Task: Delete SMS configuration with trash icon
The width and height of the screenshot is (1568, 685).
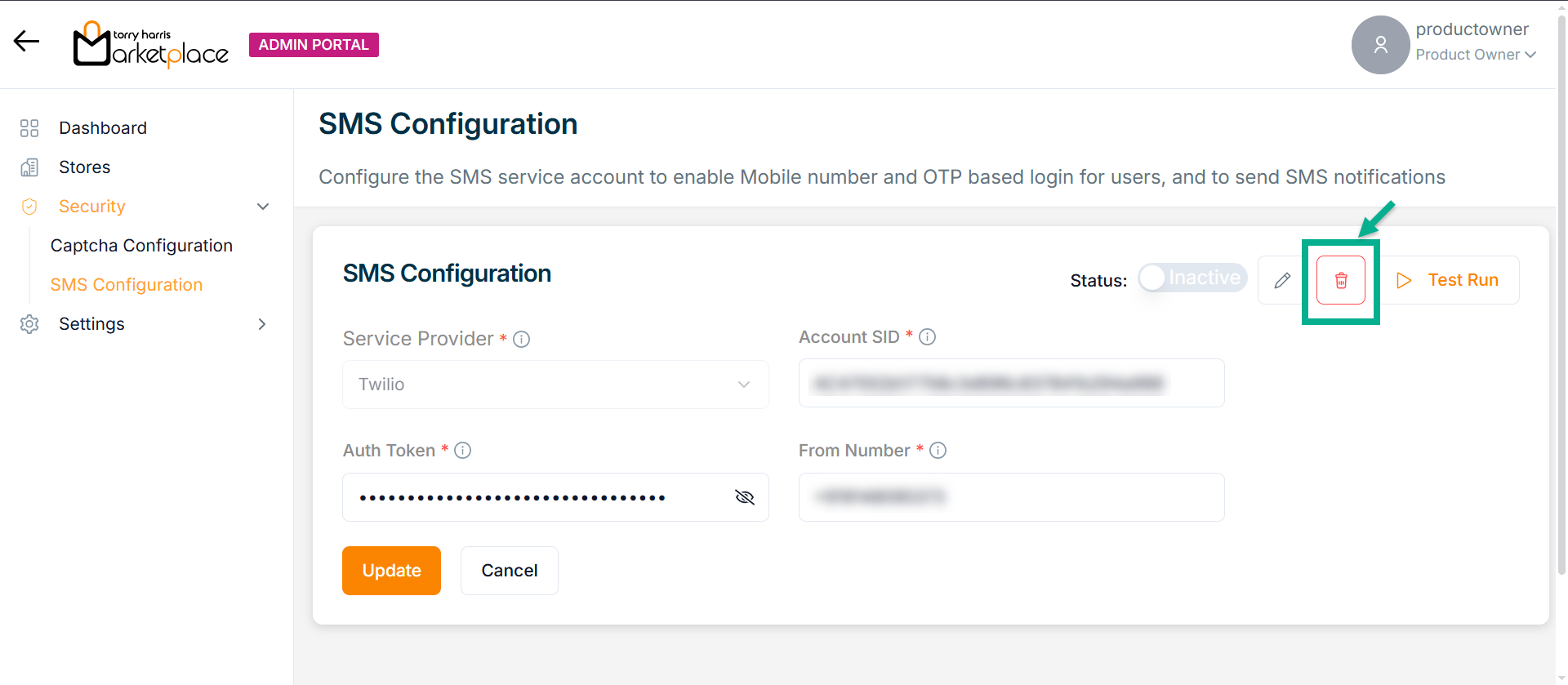Action: point(1340,280)
